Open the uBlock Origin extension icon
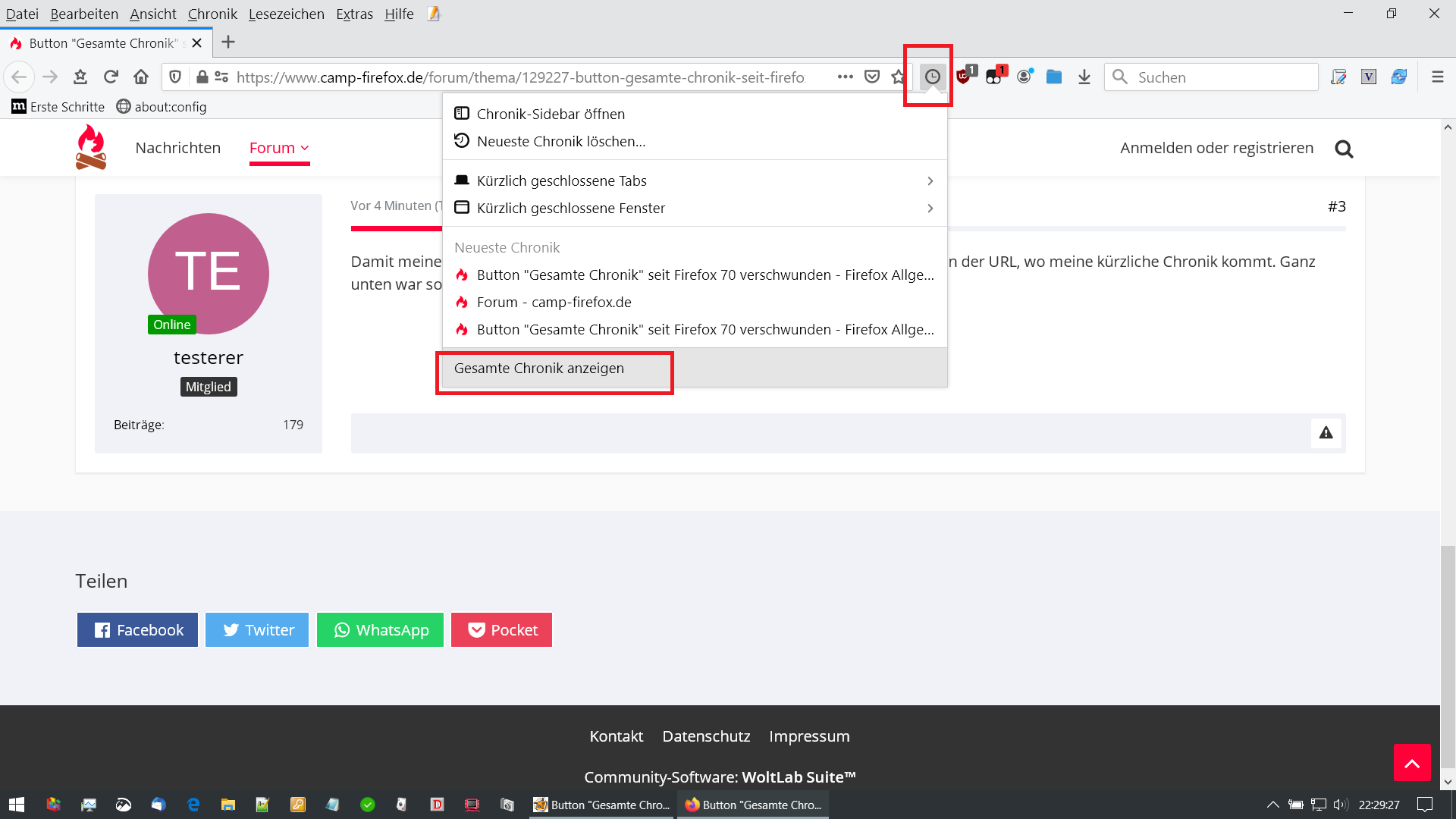Image resolution: width=1456 pixels, height=819 pixels. [x=964, y=77]
